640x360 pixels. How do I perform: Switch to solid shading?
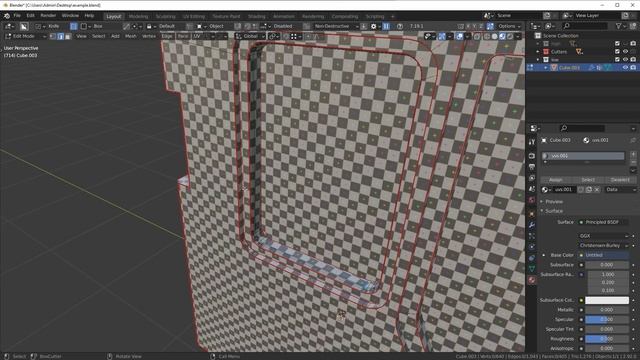point(495,36)
